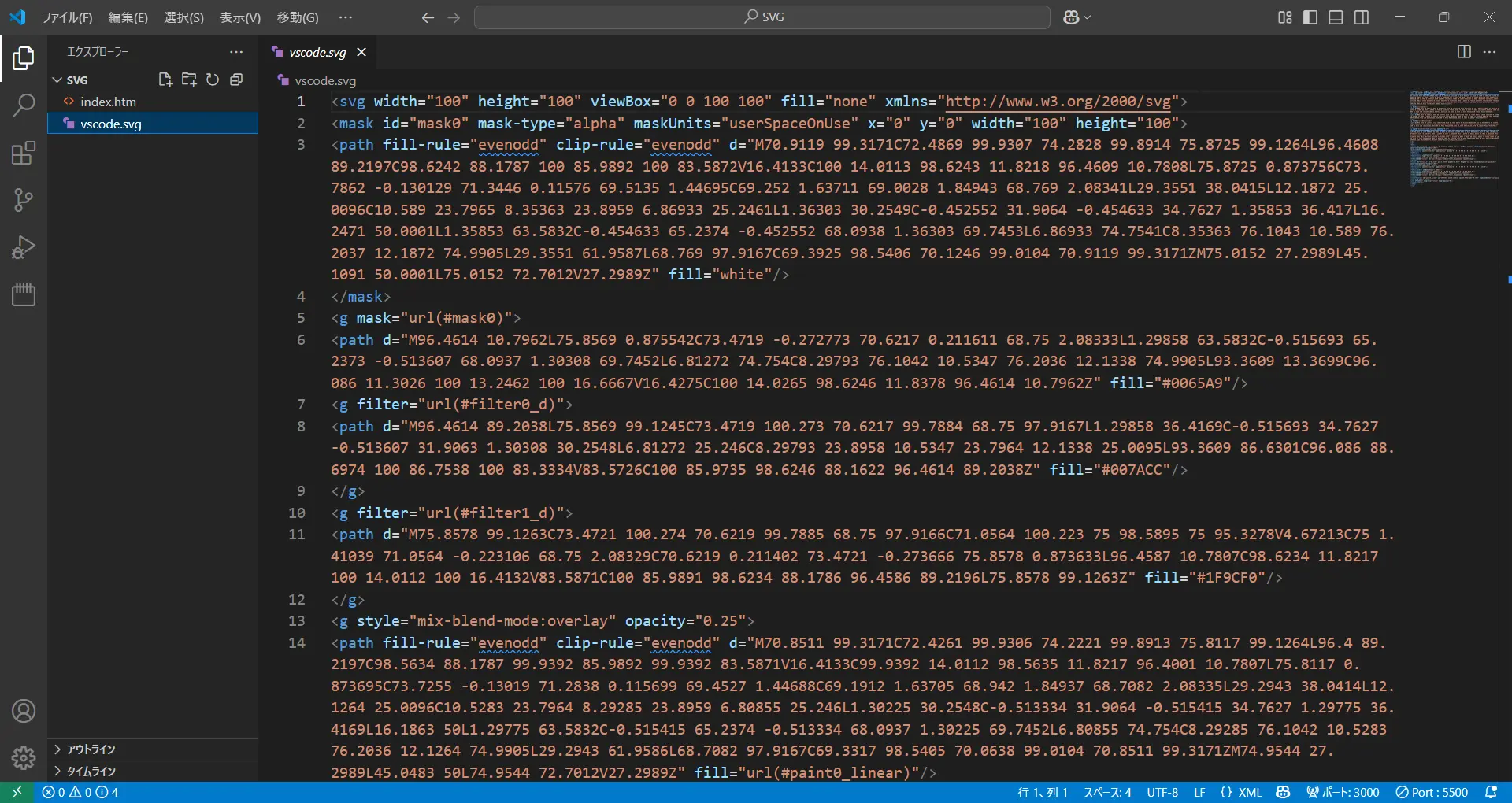Screen dimensions: 1512x803
Task: Close the vscode.svg tab
Action: point(361,52)
